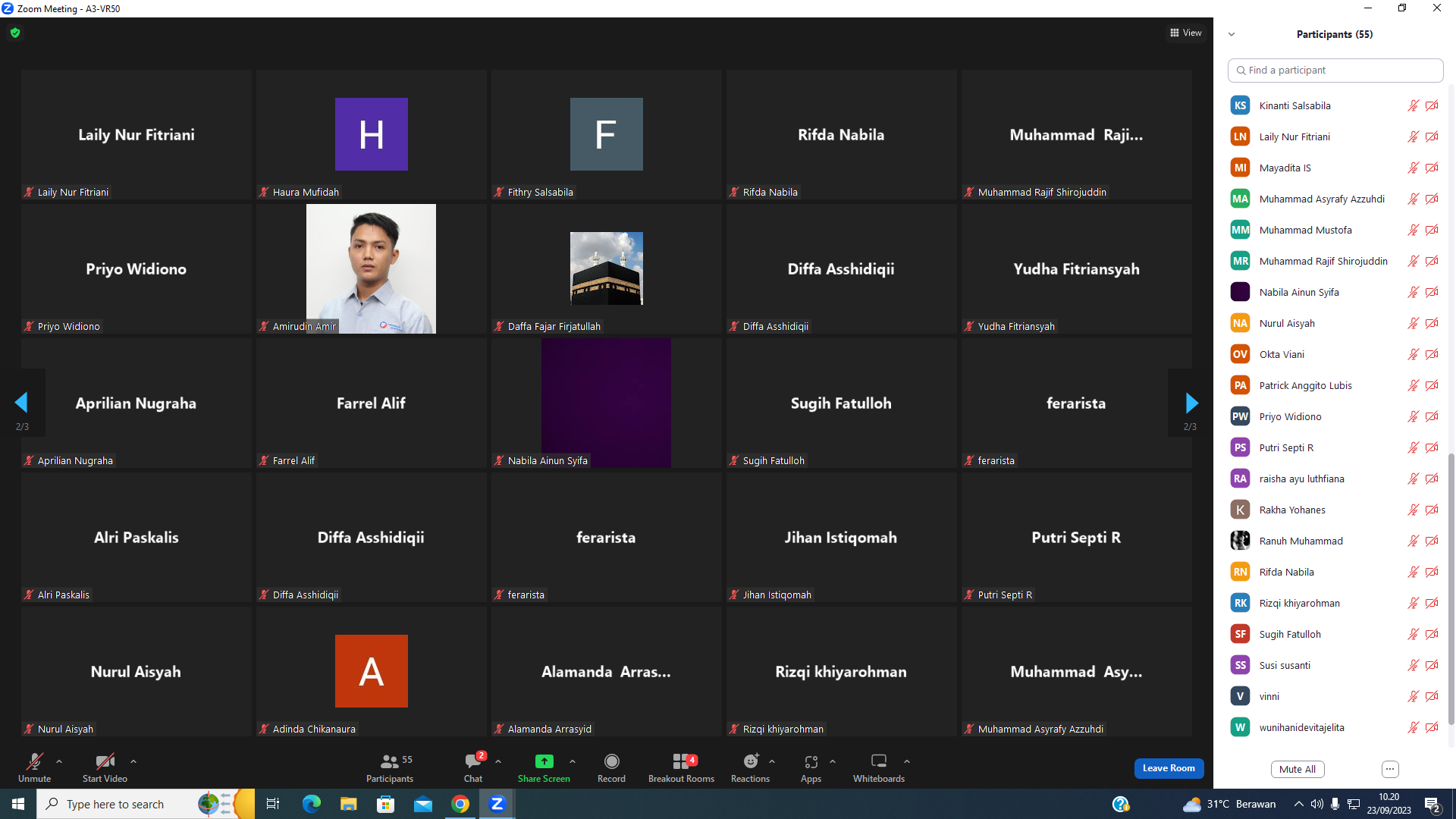Click the Leave Room button
The height and width of the screenshot is (819, 1456).
coord(1169,768)
